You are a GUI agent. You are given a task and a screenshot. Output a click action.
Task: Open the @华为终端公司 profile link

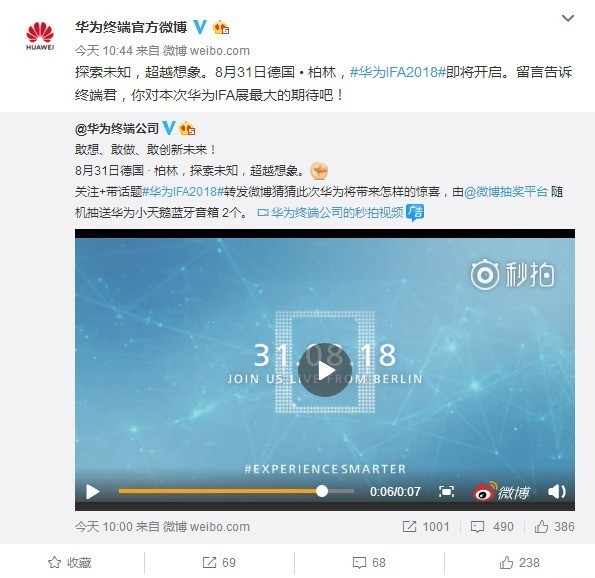(x=117, y=129)
